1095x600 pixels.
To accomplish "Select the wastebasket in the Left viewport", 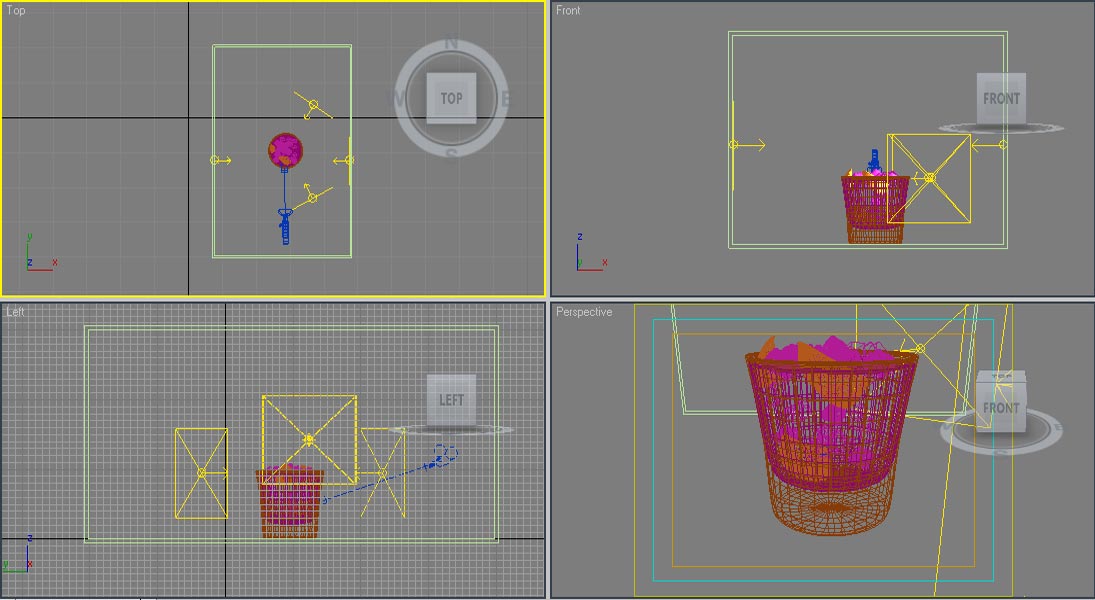I will [x=289, y=503].
